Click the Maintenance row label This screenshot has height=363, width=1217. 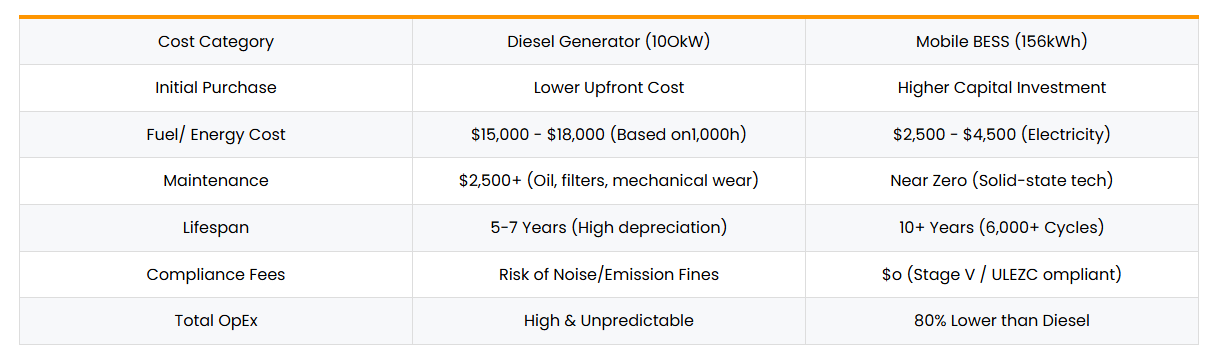216,181
